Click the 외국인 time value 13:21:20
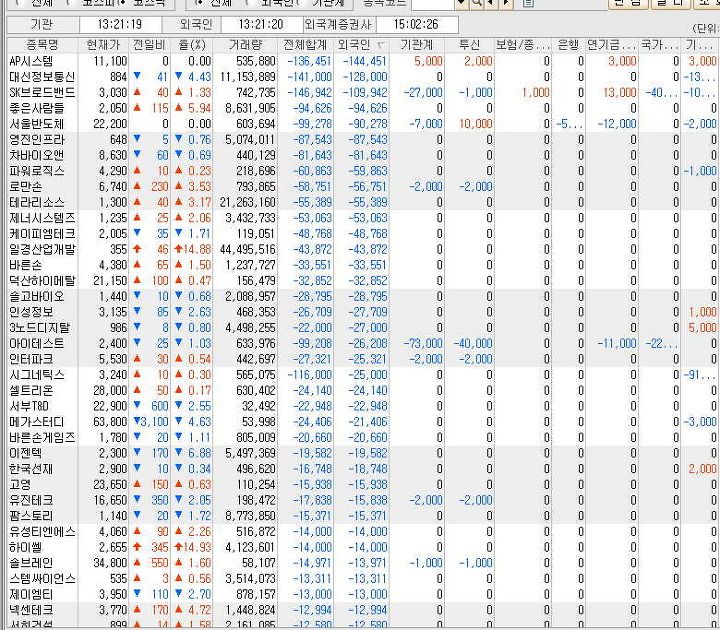The width and height of the screenshot is (720, 630). point(261,24)
